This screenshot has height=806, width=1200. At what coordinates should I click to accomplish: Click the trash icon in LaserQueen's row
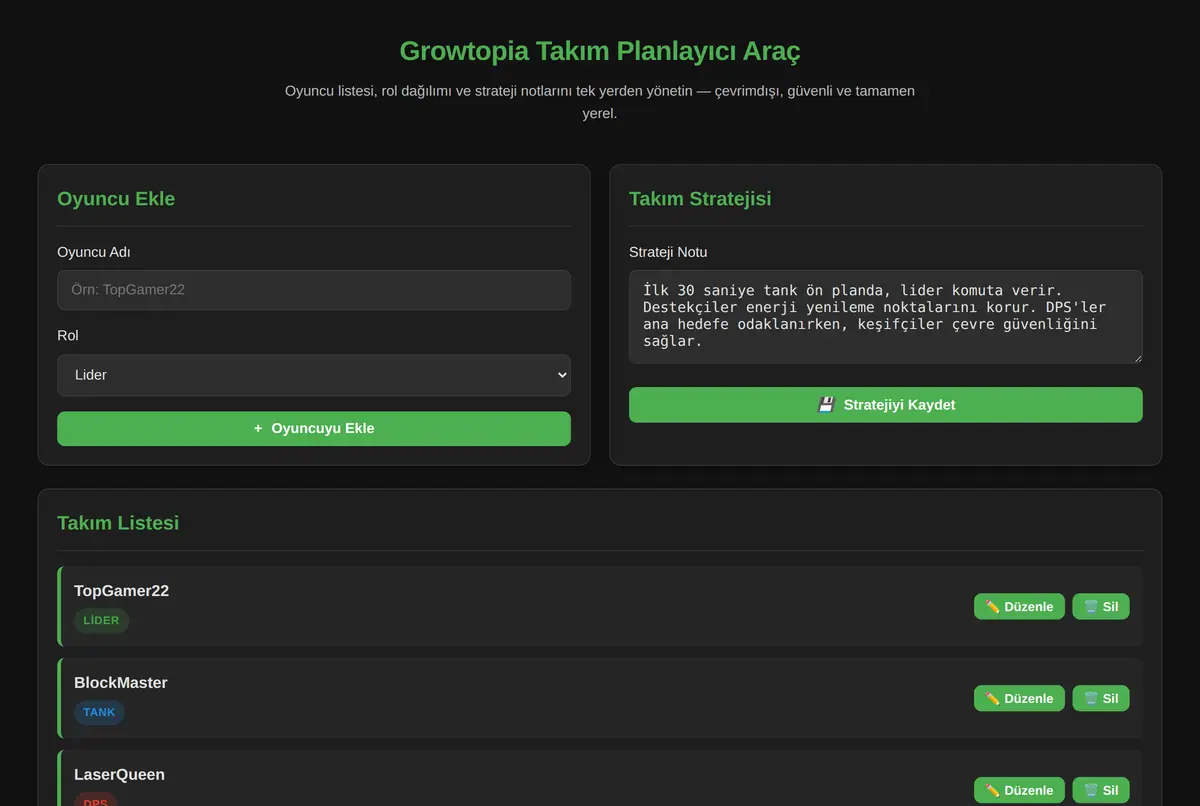[1091, 790]
